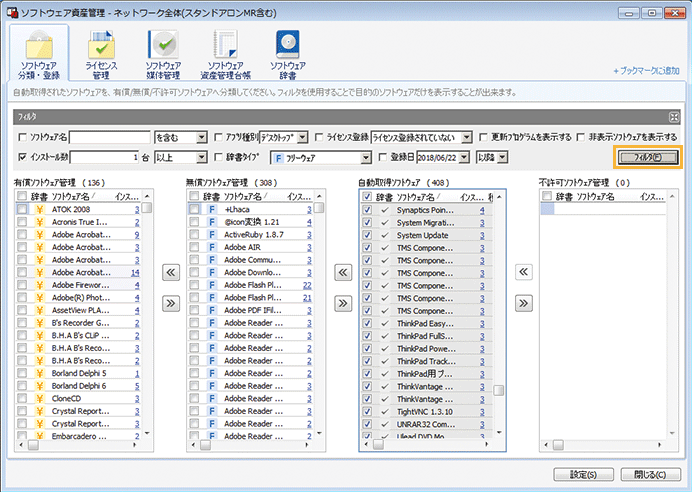This screenshot has height=492, width=692.
Task: Open install count 22 link for Adobe Flash Player
Action: point(307,285)
